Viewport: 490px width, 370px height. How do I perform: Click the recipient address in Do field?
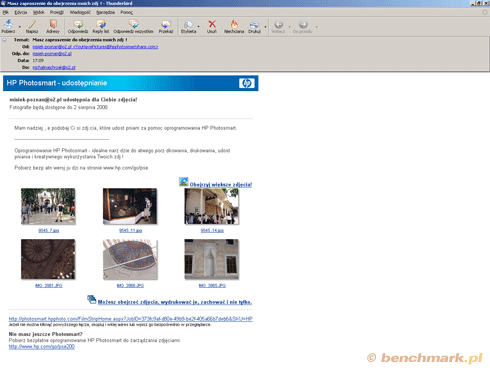tap(54, 67)
